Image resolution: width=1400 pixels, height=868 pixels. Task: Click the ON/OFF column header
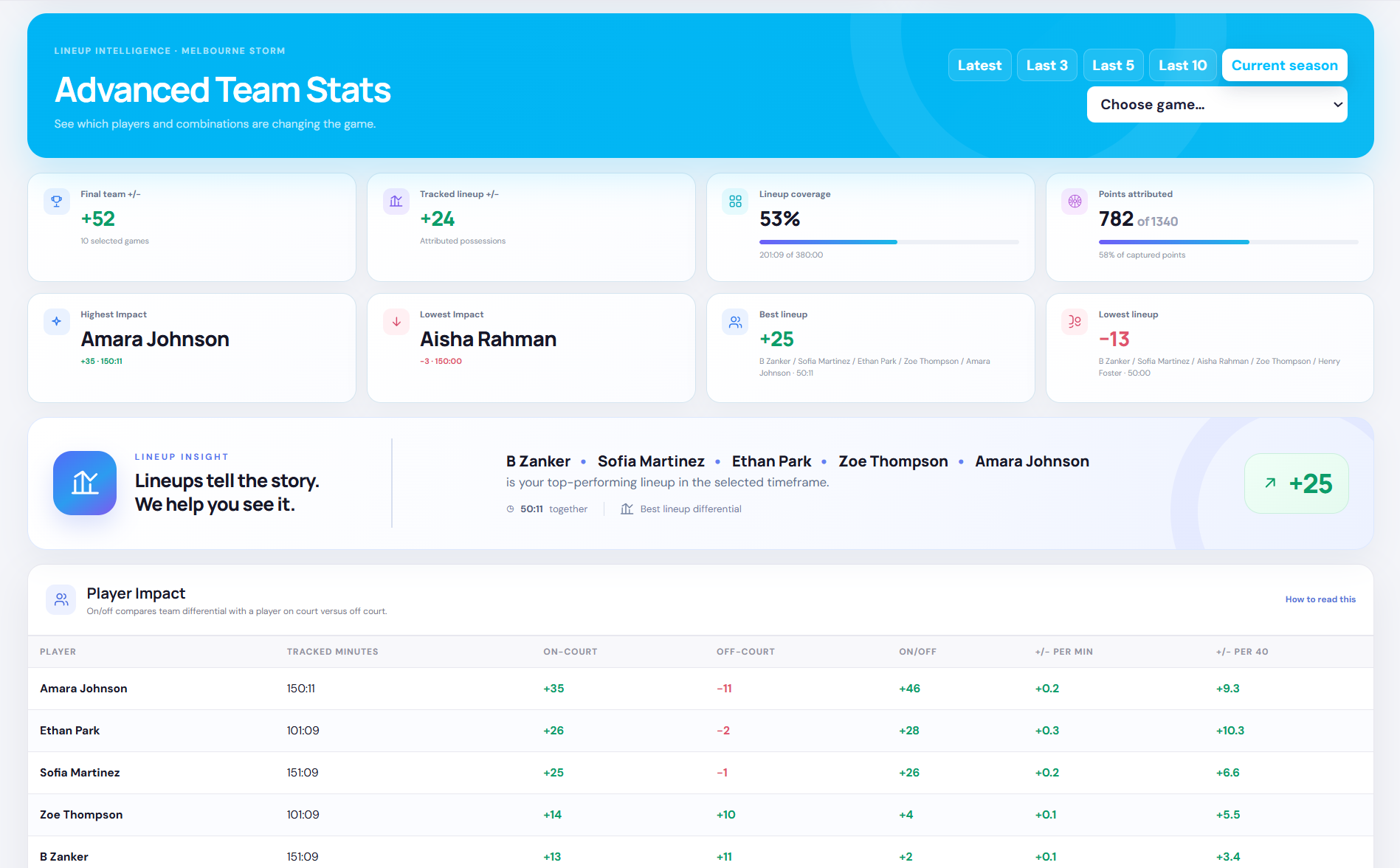(x=917, y=652)
